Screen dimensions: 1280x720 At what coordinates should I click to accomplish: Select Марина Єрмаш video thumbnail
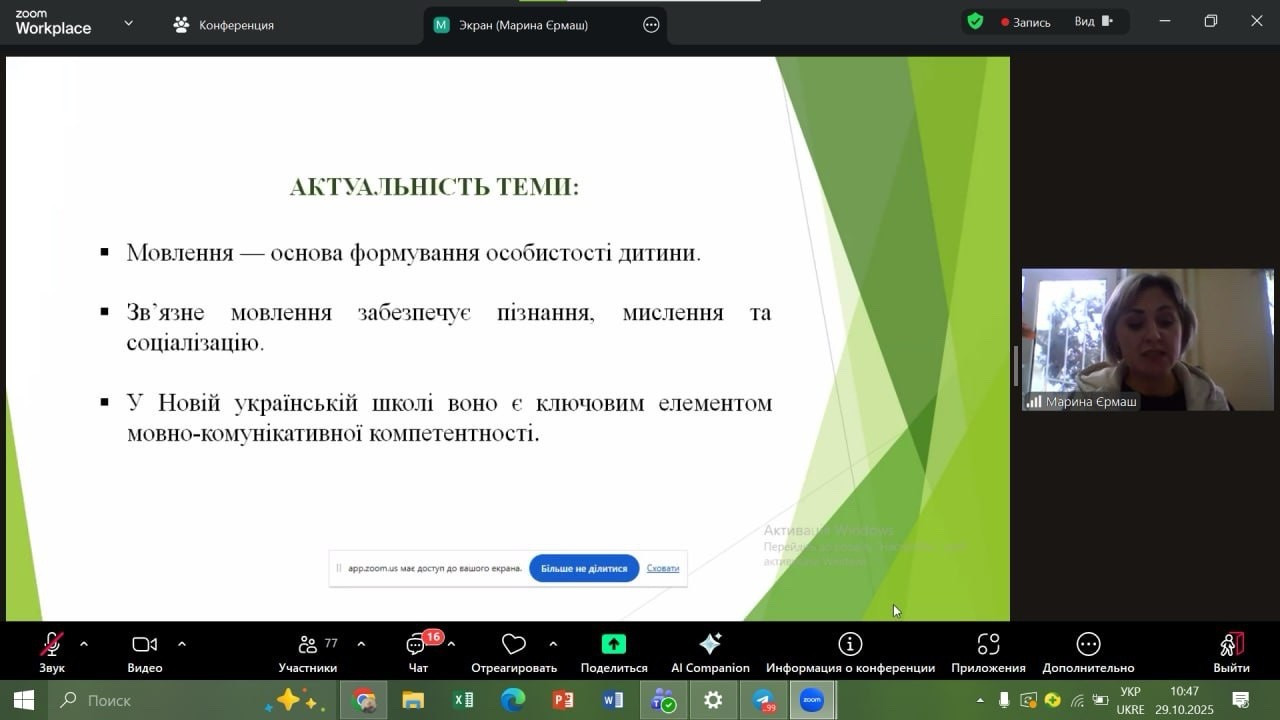tap(1147, 339)
